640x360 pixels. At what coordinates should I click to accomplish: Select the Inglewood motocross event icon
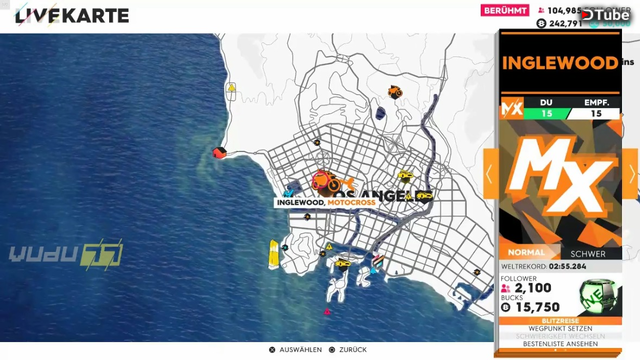[x=327, y=182]
